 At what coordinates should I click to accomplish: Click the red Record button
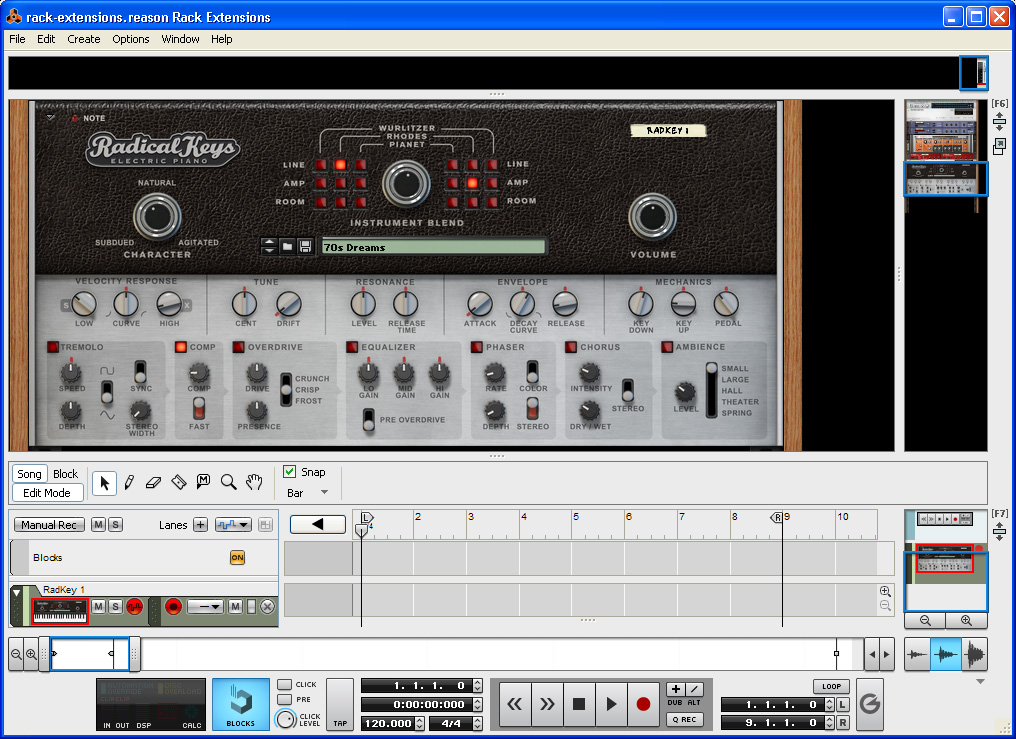pos(643,703)
